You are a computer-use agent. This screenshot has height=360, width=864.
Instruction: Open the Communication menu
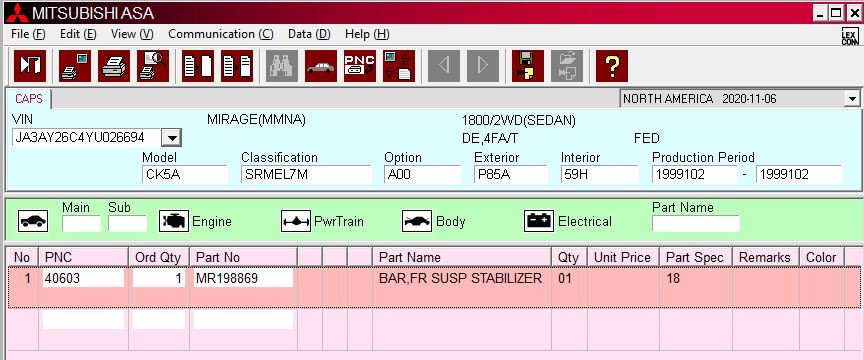[220, 34]
